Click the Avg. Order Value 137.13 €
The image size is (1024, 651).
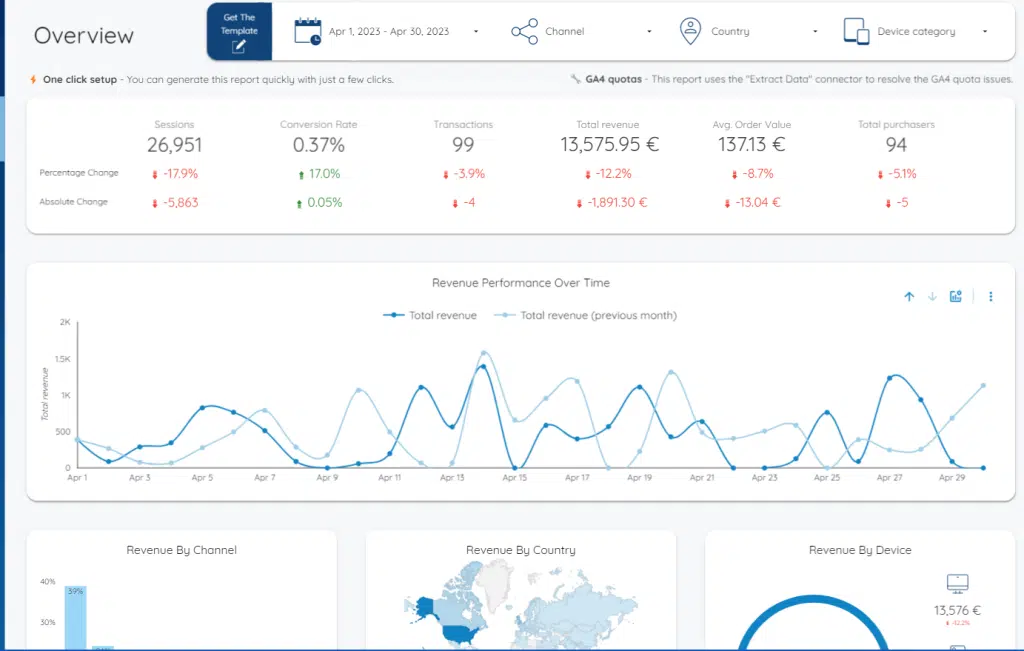pos(752,144)
